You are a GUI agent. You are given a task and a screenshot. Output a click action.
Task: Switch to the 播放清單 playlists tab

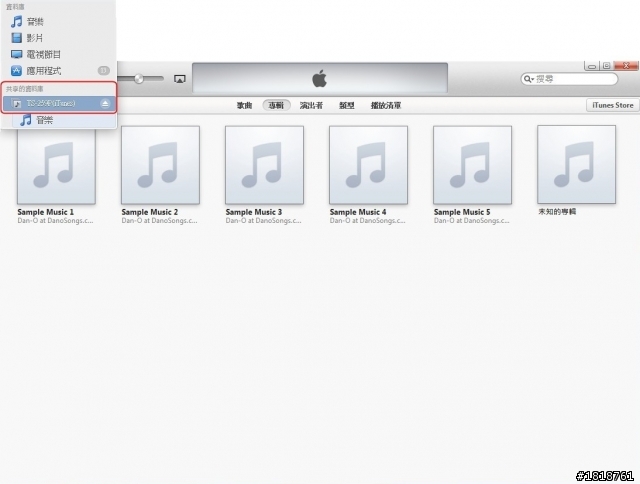tap(386, 105)
